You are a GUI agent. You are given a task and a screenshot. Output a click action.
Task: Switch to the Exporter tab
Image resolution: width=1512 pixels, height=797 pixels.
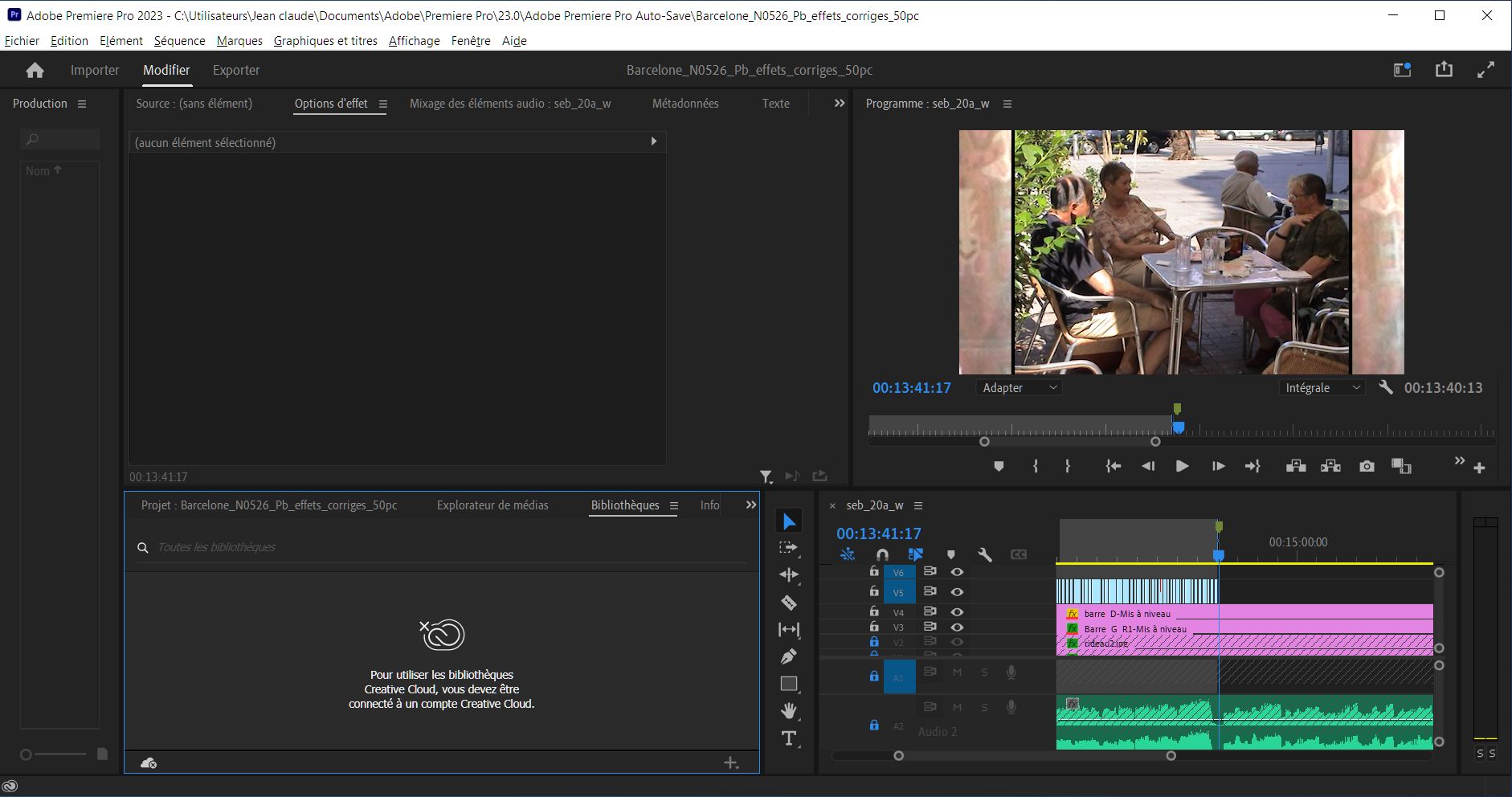click(x=236, y=71)
